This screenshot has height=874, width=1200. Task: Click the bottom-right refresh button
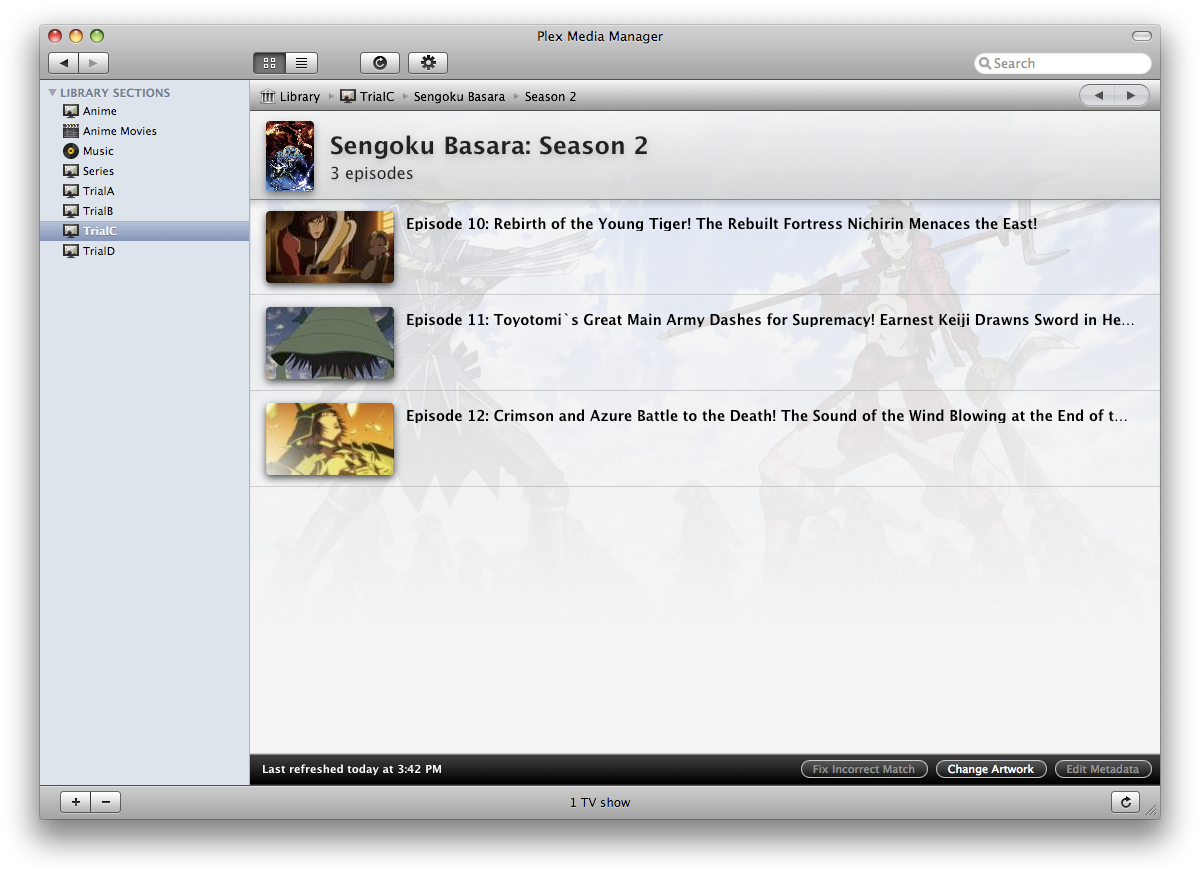click(x=1126, y=802)
